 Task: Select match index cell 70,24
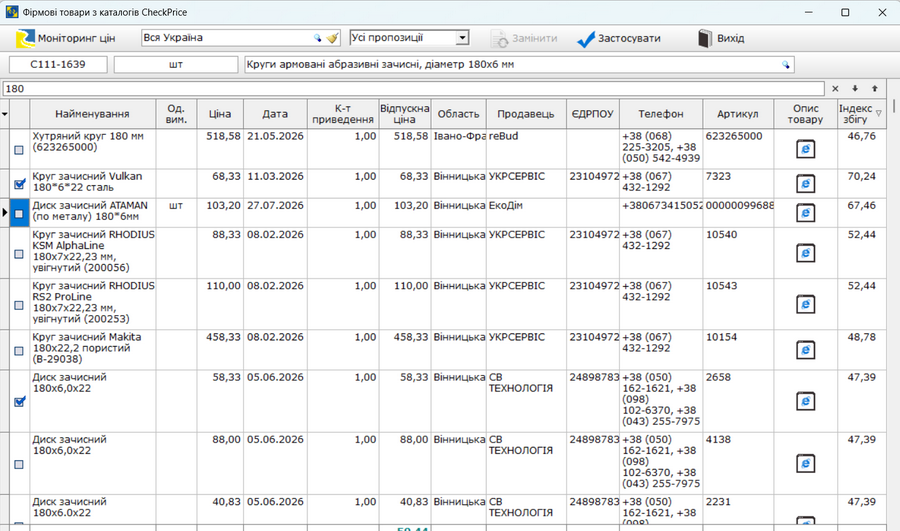(x=861, y=183)
